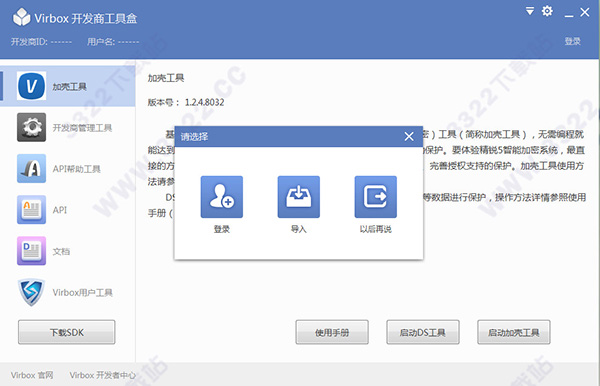Viewport: 600px width, 386px height.
Task: Open the Virbox用户工具 sidebar label
Action: (82, 293)
